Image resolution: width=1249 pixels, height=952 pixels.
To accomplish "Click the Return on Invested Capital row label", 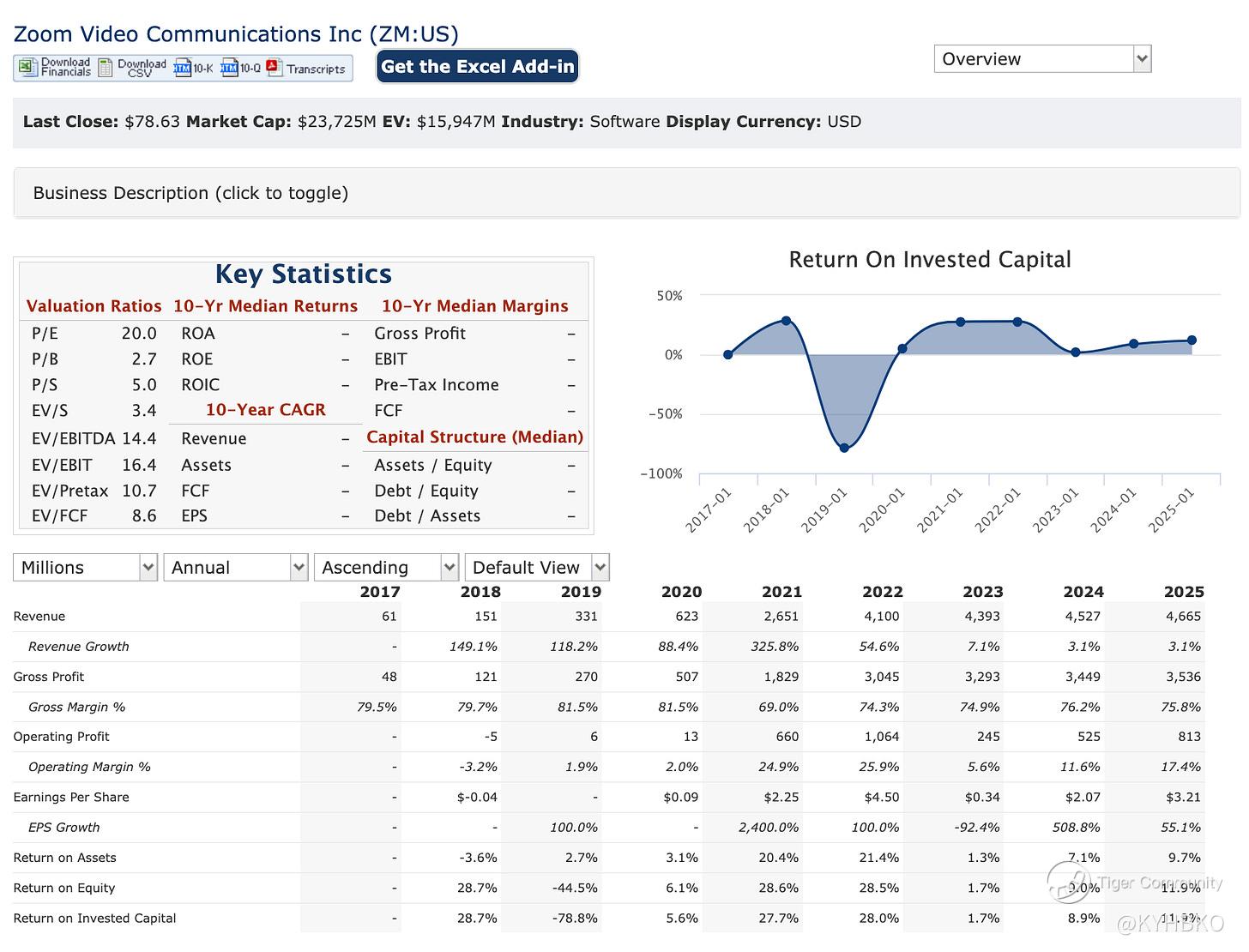I will [94, 918].
